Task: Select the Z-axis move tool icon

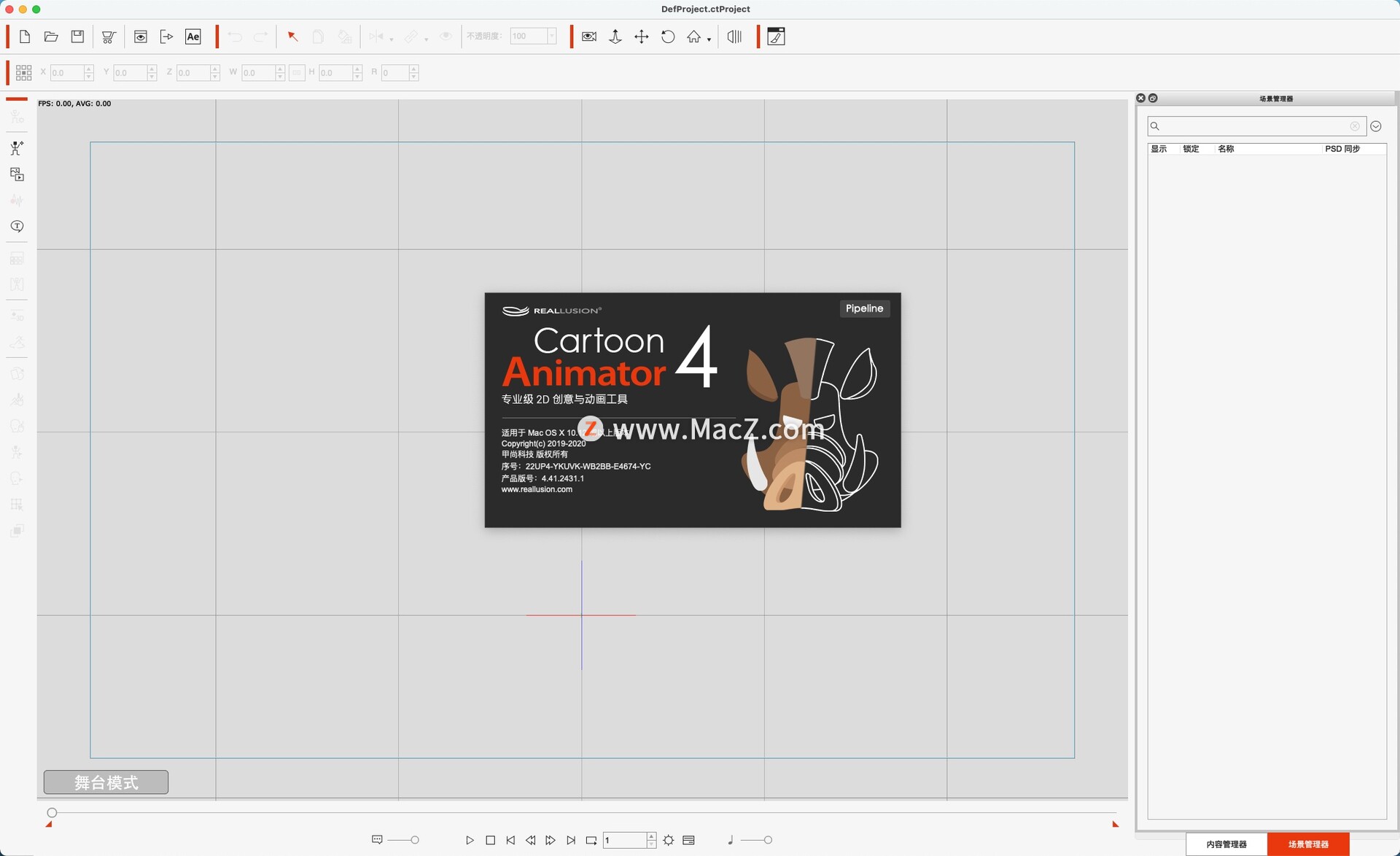Action: click(x=615, y=36)
